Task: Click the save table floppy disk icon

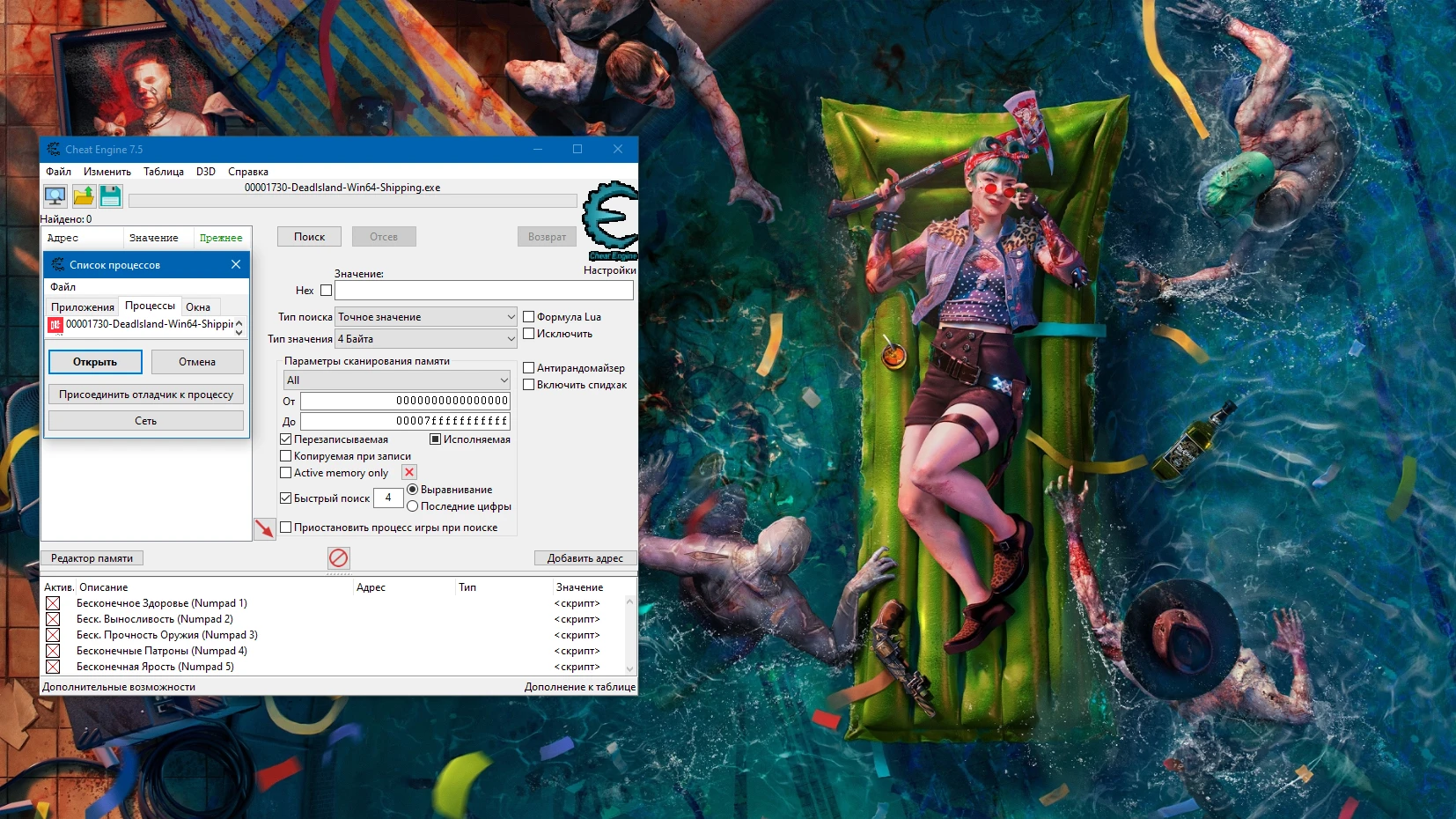Action: click(111, 196)
